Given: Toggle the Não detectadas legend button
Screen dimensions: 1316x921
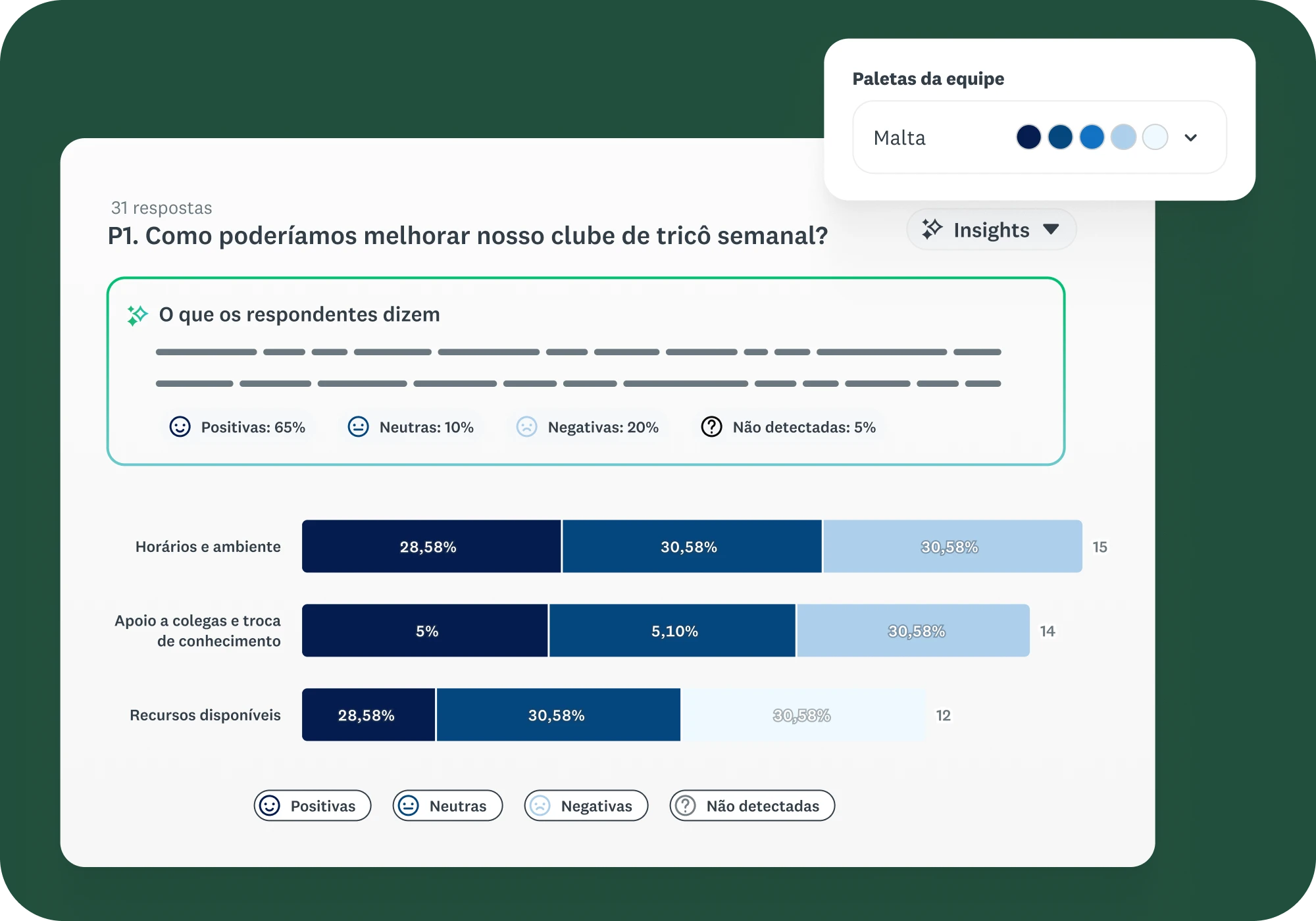Looking at the screenshot, I should [x=752, y=806].
